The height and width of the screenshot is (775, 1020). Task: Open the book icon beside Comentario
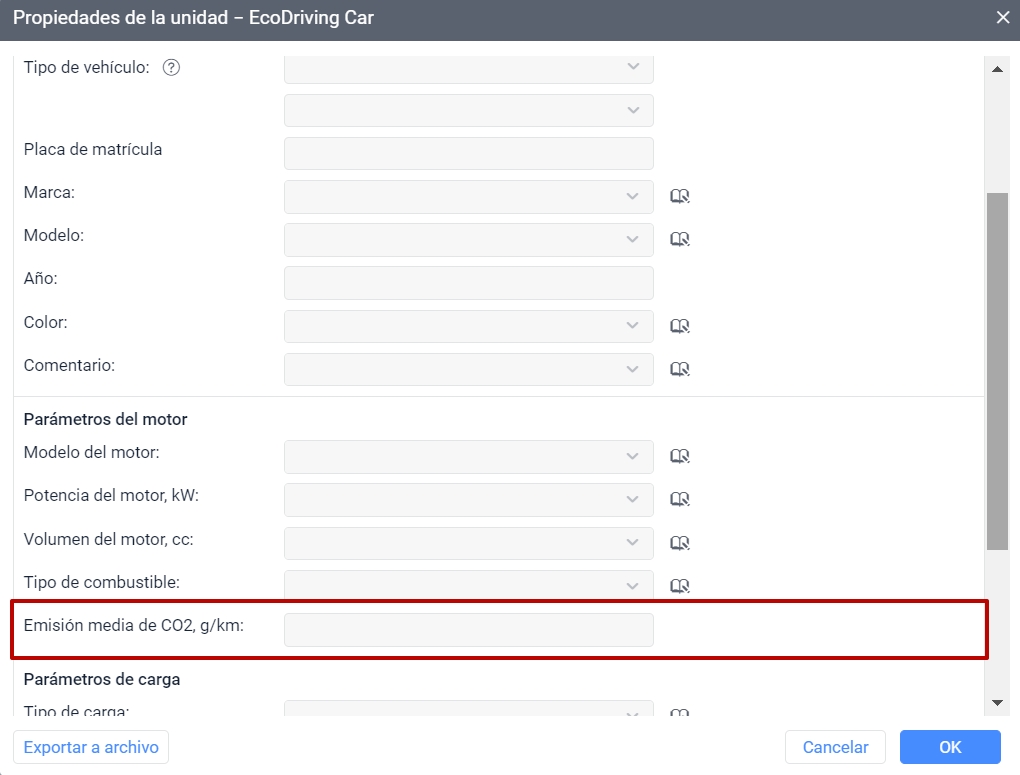click(680, 369)
